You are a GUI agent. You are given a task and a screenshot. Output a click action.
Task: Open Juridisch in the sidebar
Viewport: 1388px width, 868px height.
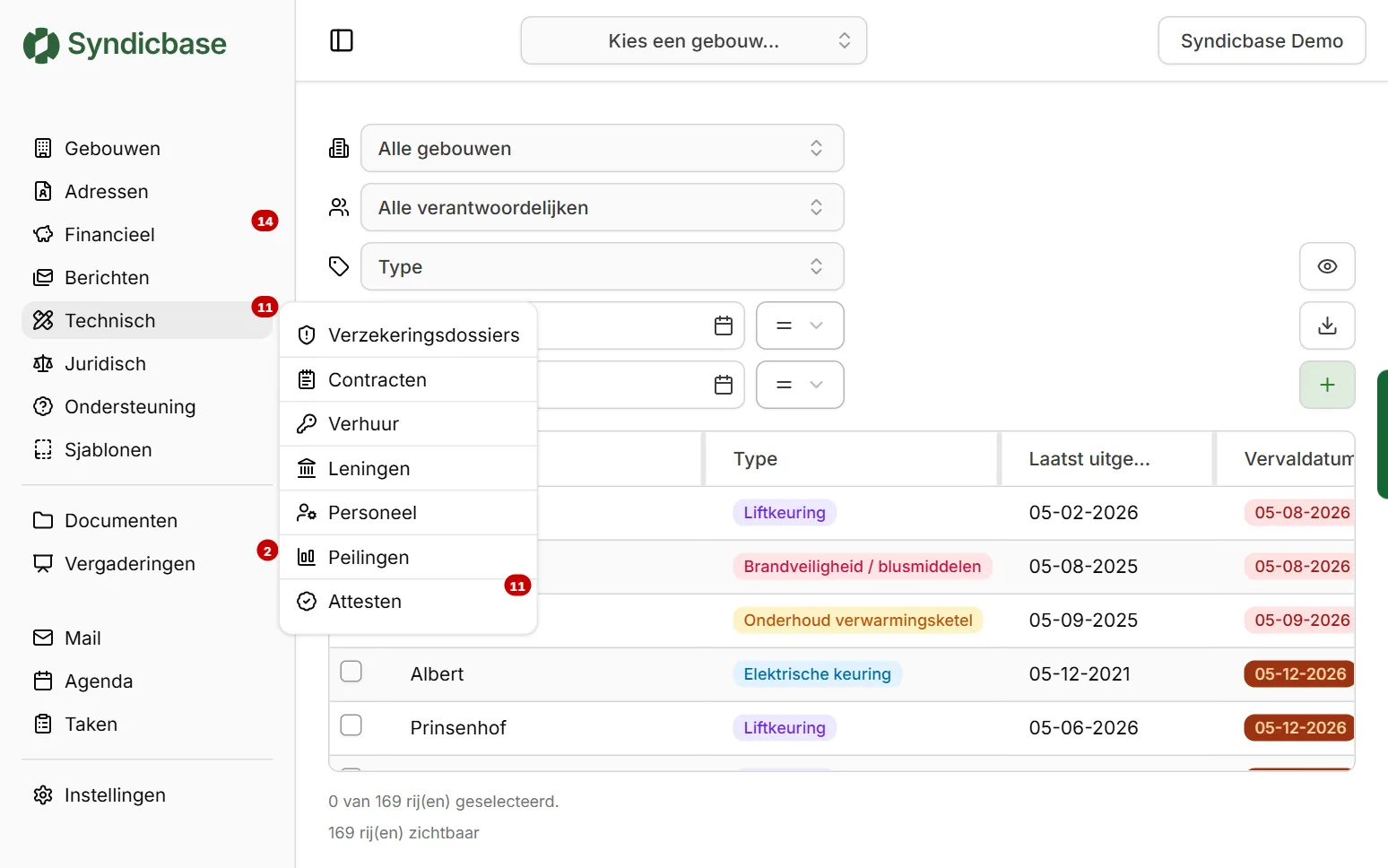tap(147, 363)
